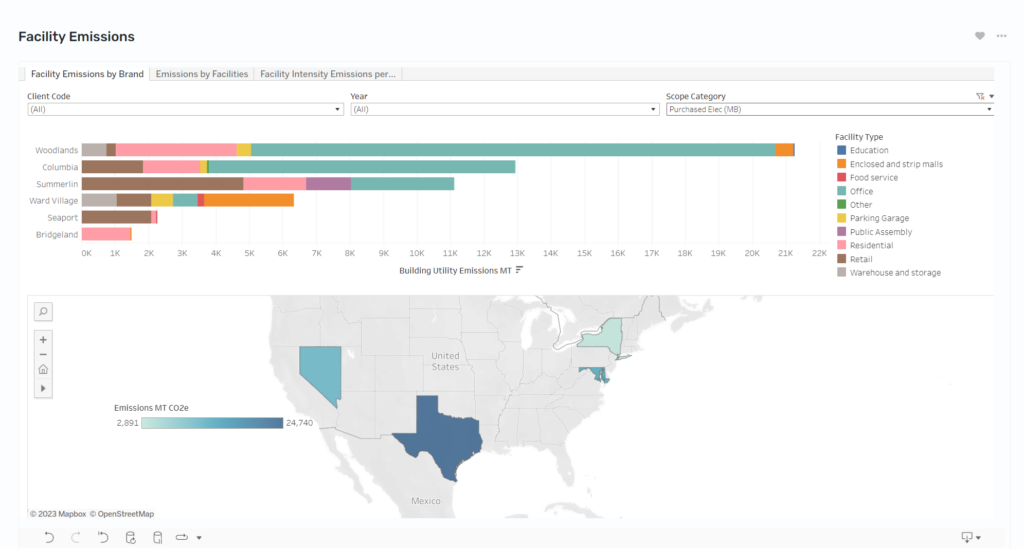The width and height of the screenshot is (1024, 549).
Task: Open the Year filter dropdown
Action: pos(505,109)
